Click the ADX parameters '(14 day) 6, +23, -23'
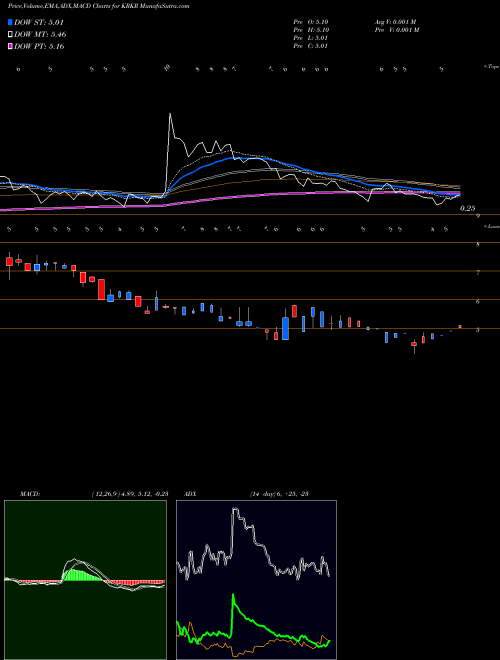Viewport: 500px width, 660px height. 279,494
